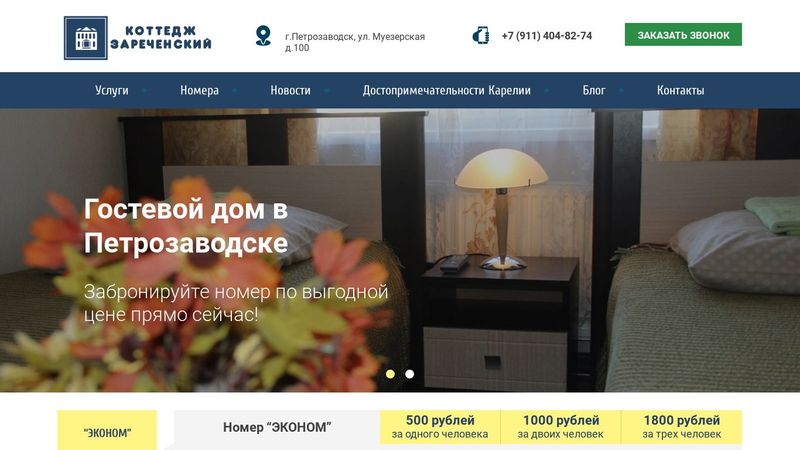Expand the dot arrow after Номера
This screenshot has width=800, height=450.
point(235,90)
